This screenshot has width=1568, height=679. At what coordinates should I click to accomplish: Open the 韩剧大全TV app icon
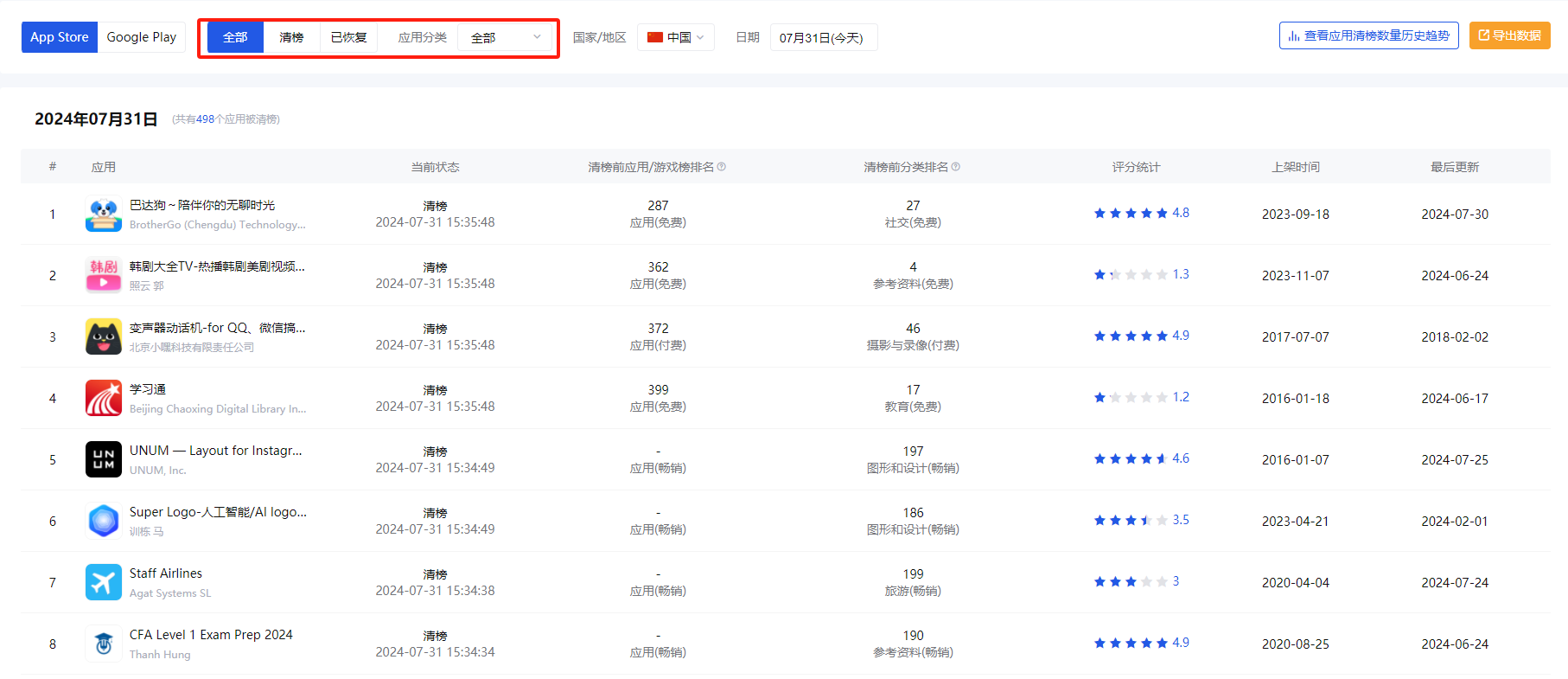coord(104,276)
